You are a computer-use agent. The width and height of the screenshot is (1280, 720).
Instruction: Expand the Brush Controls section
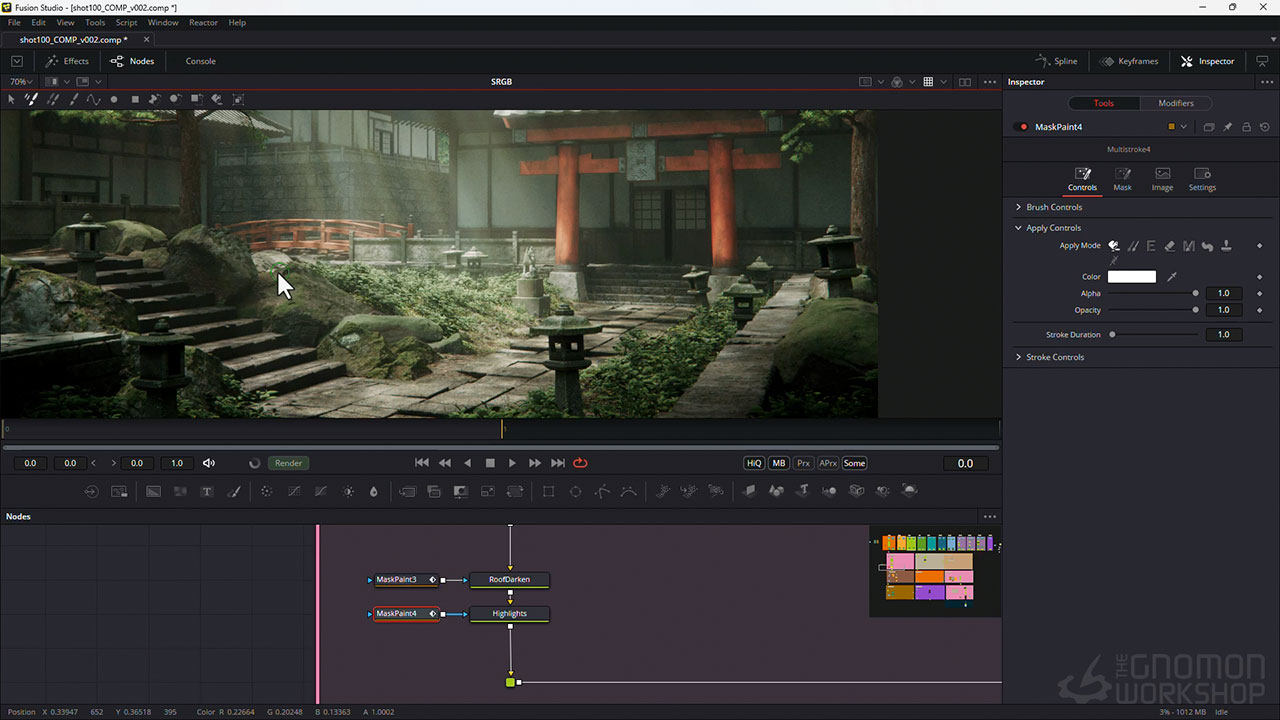click(1054, 207)
